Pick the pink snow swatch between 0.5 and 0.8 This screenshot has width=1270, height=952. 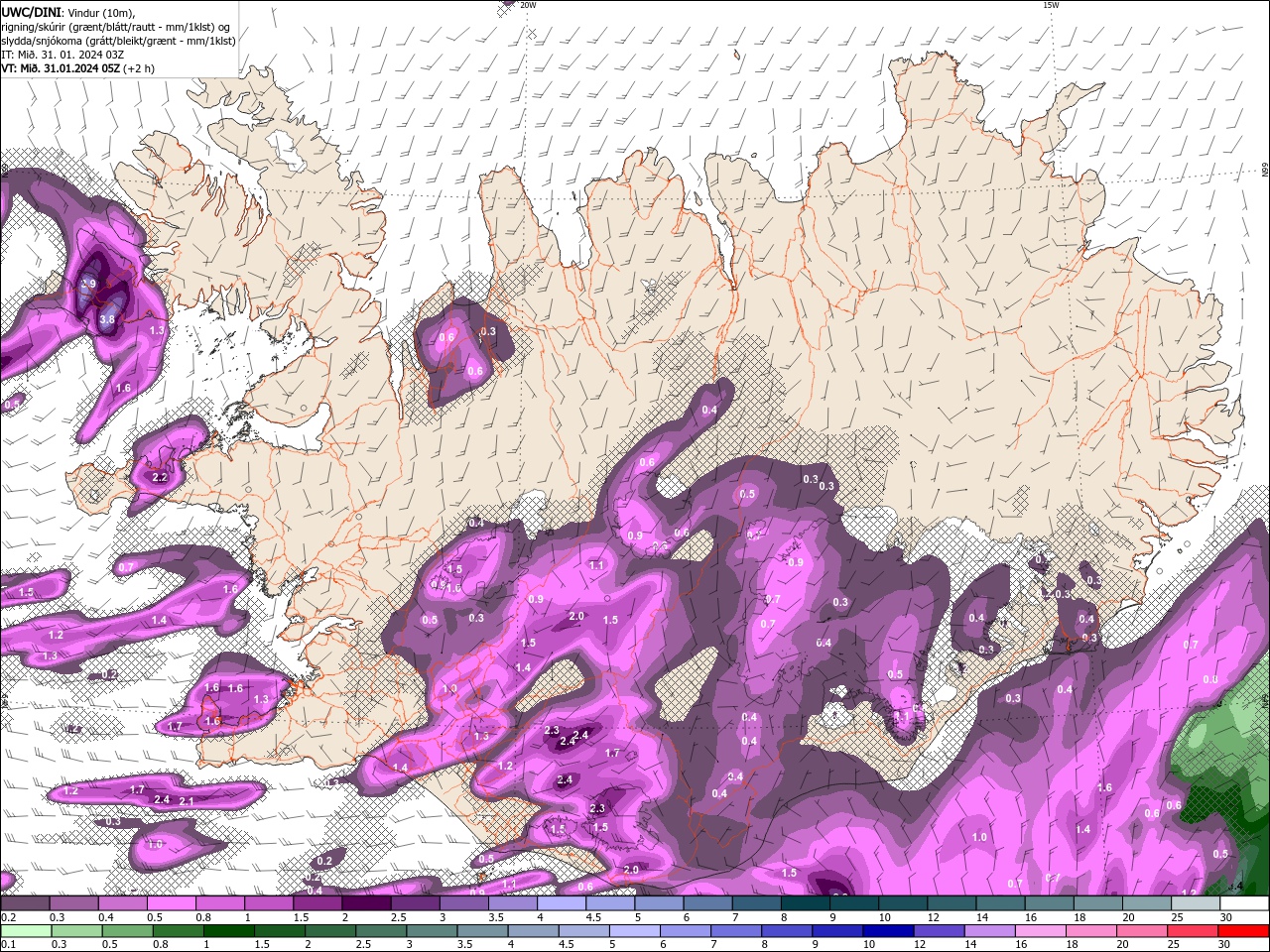pos(171,903)
